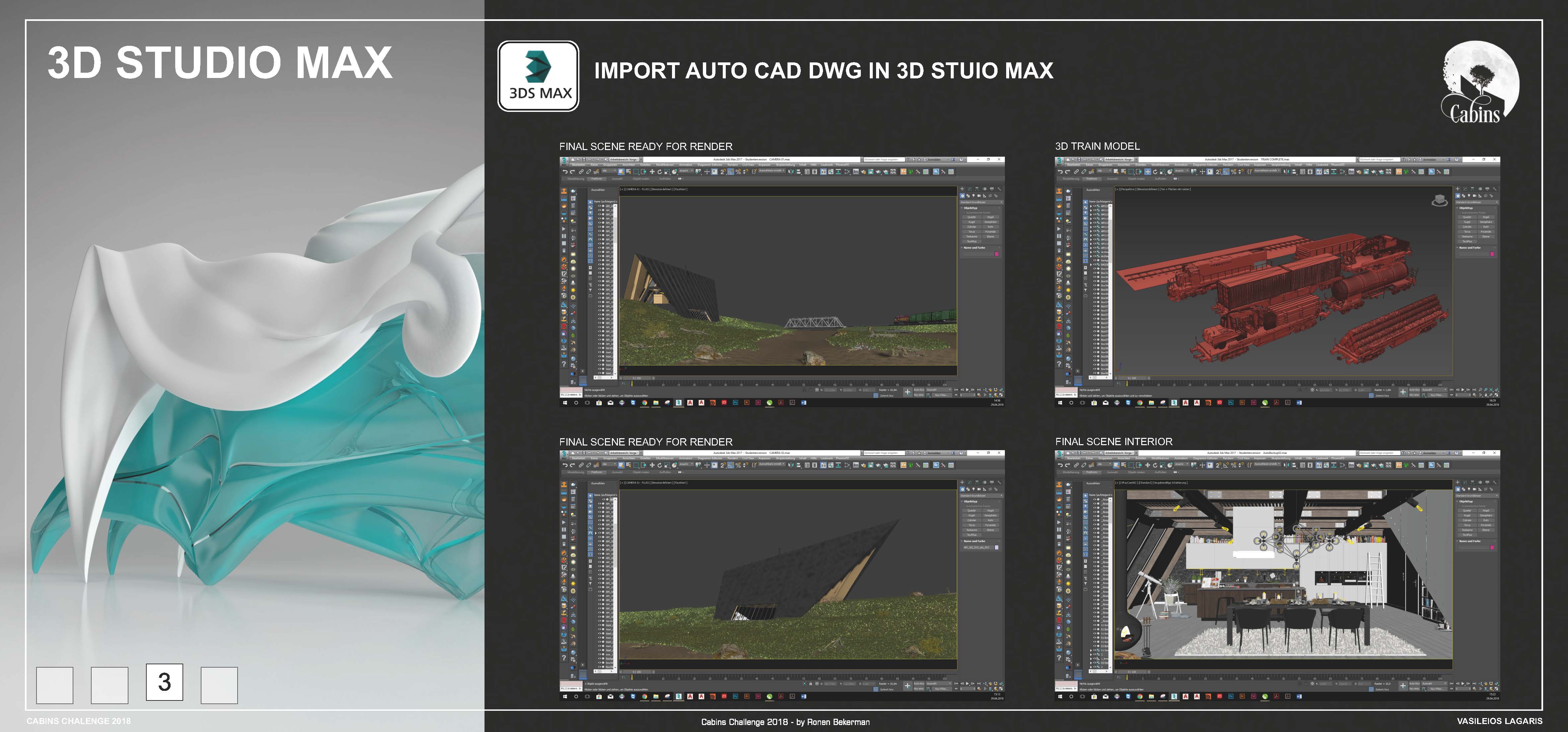This screenshot has height=732, width=1568.
Task: Click the Teekanne button in CAMERA 01.max window
Action: click(972, 237)
